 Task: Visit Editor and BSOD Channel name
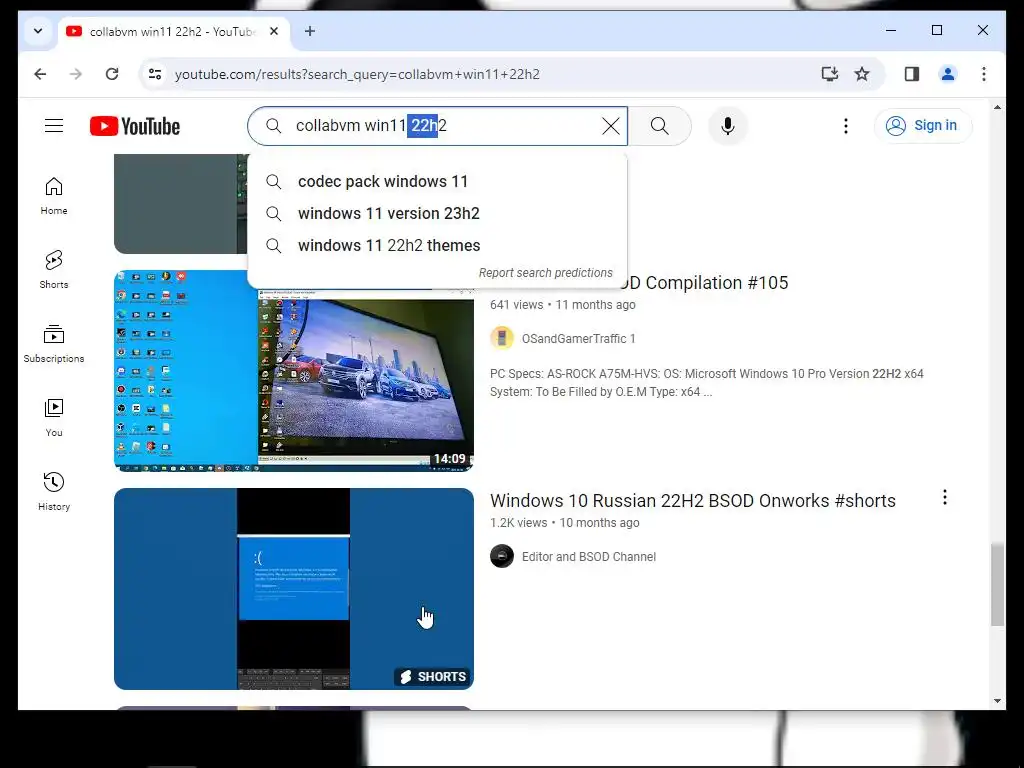click(589, 556)
